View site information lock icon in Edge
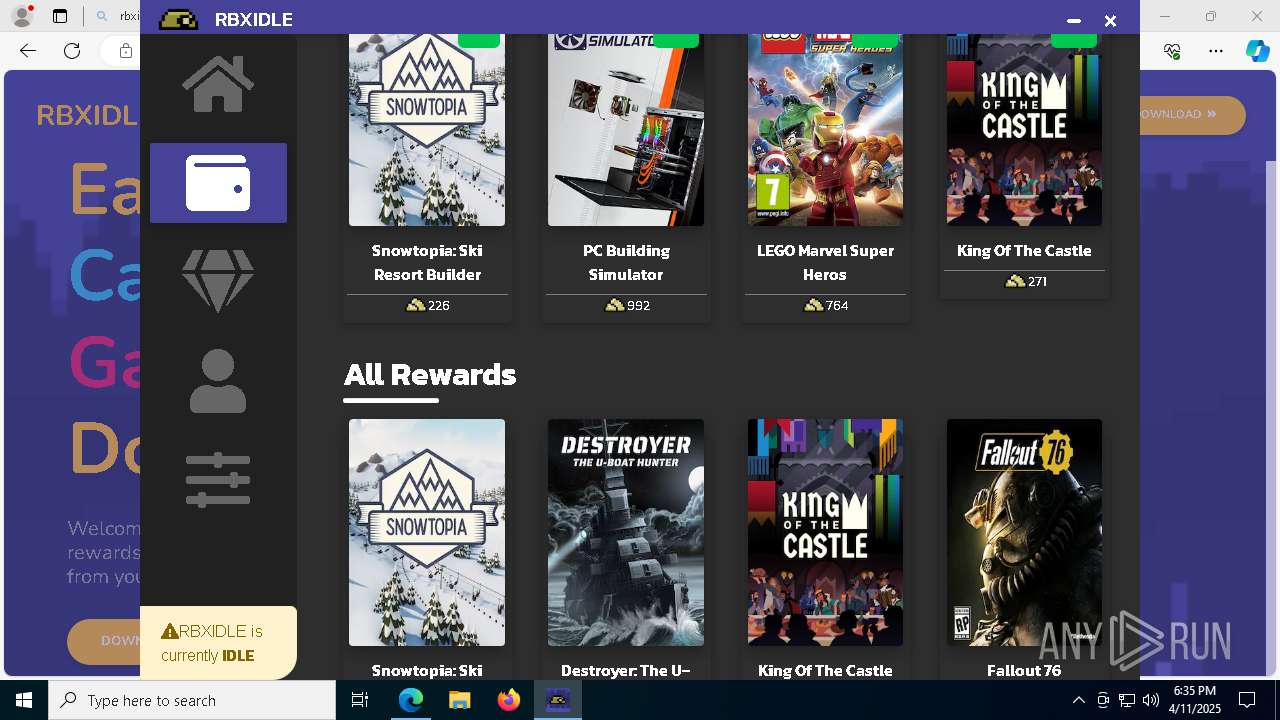This screenshot has height=720, width=1280. pyautogui.click(x=125, y=51)
